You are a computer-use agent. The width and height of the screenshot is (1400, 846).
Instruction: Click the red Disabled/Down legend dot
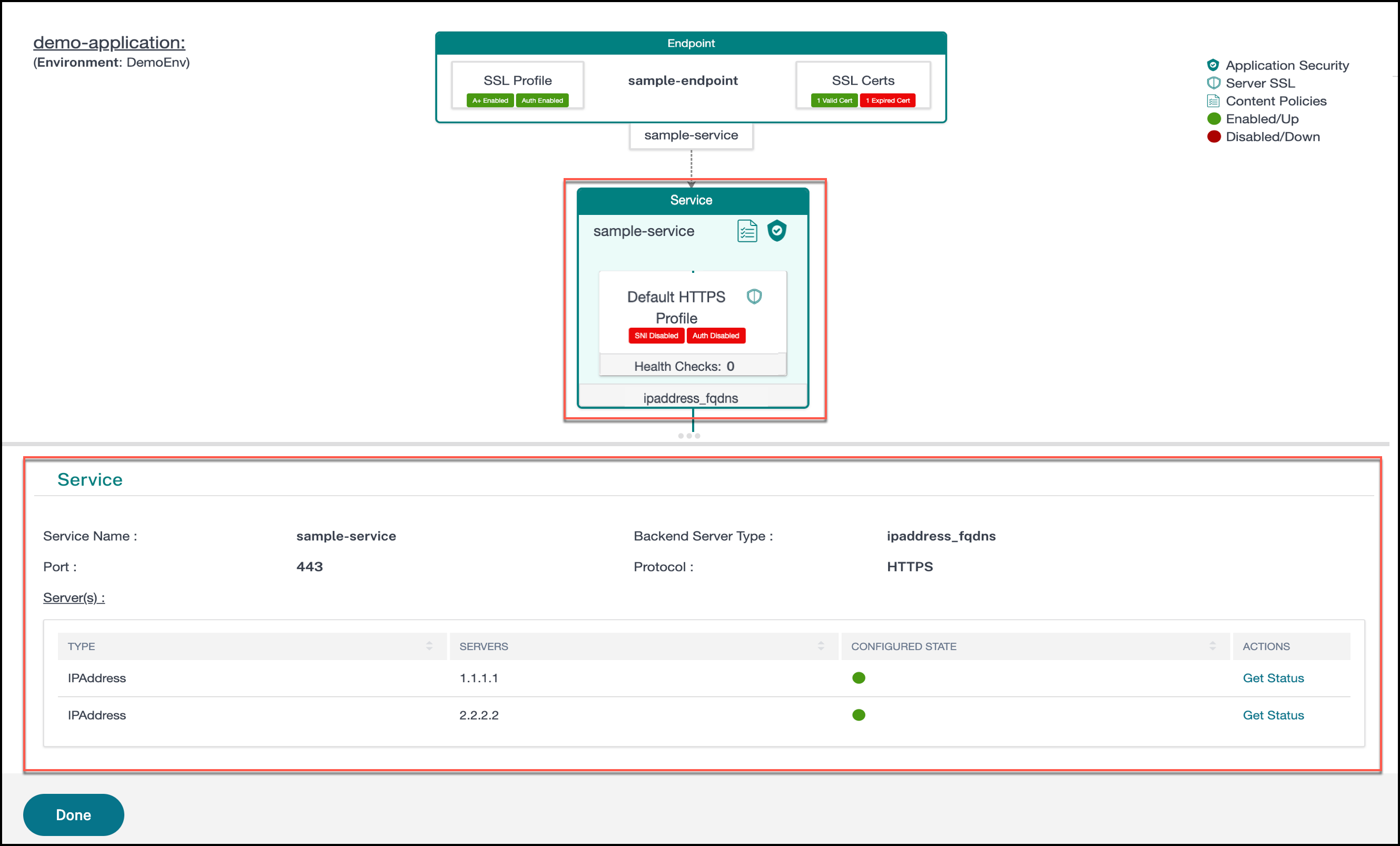[x=1214, y=136]
